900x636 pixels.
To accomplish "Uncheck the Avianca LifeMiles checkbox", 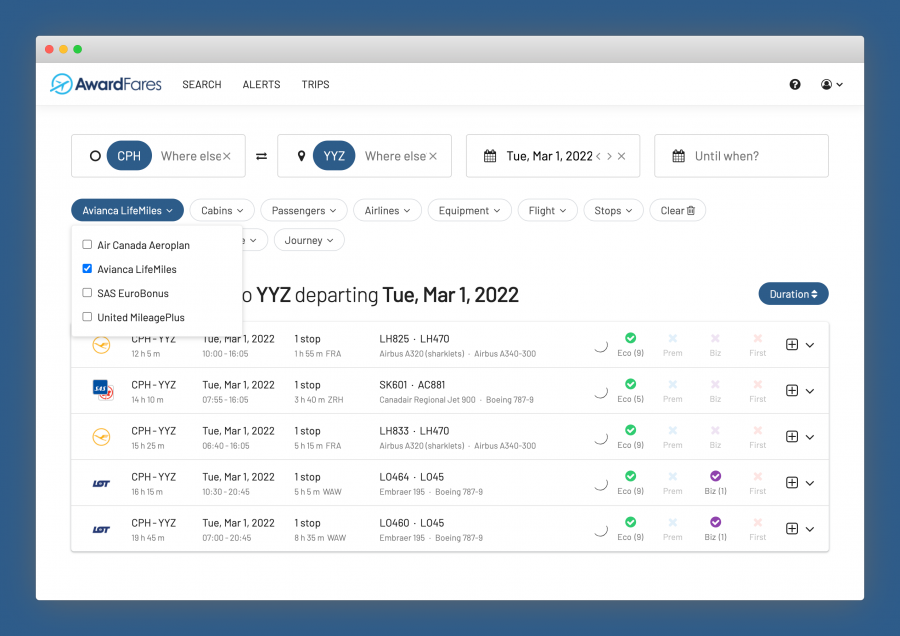I will [87, 269].
